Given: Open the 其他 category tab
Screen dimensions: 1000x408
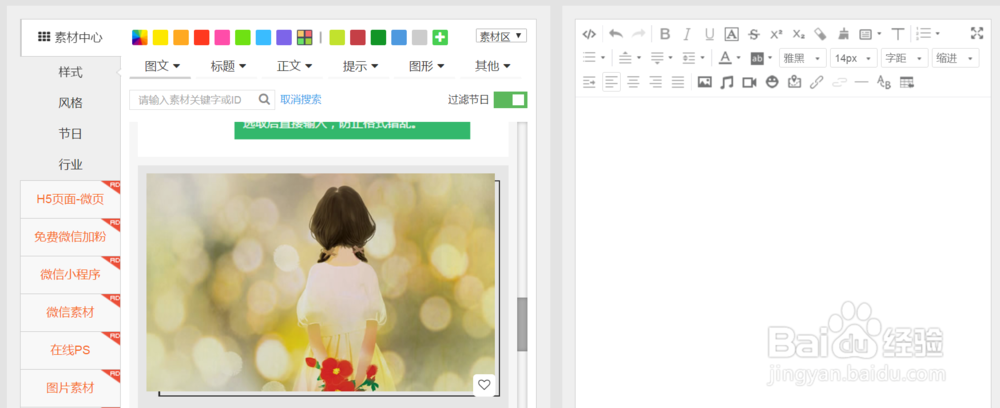Looking at the screenshot, I should pos(492,66).
